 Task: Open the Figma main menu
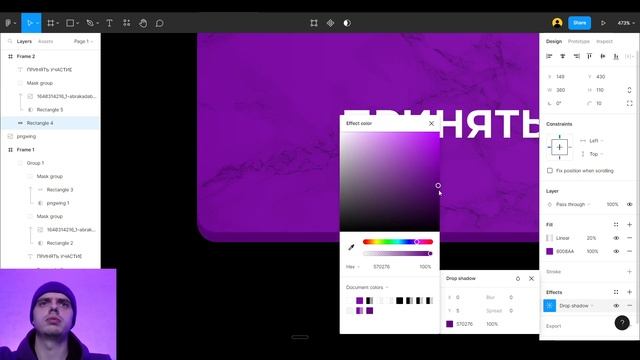pos(10,23)
